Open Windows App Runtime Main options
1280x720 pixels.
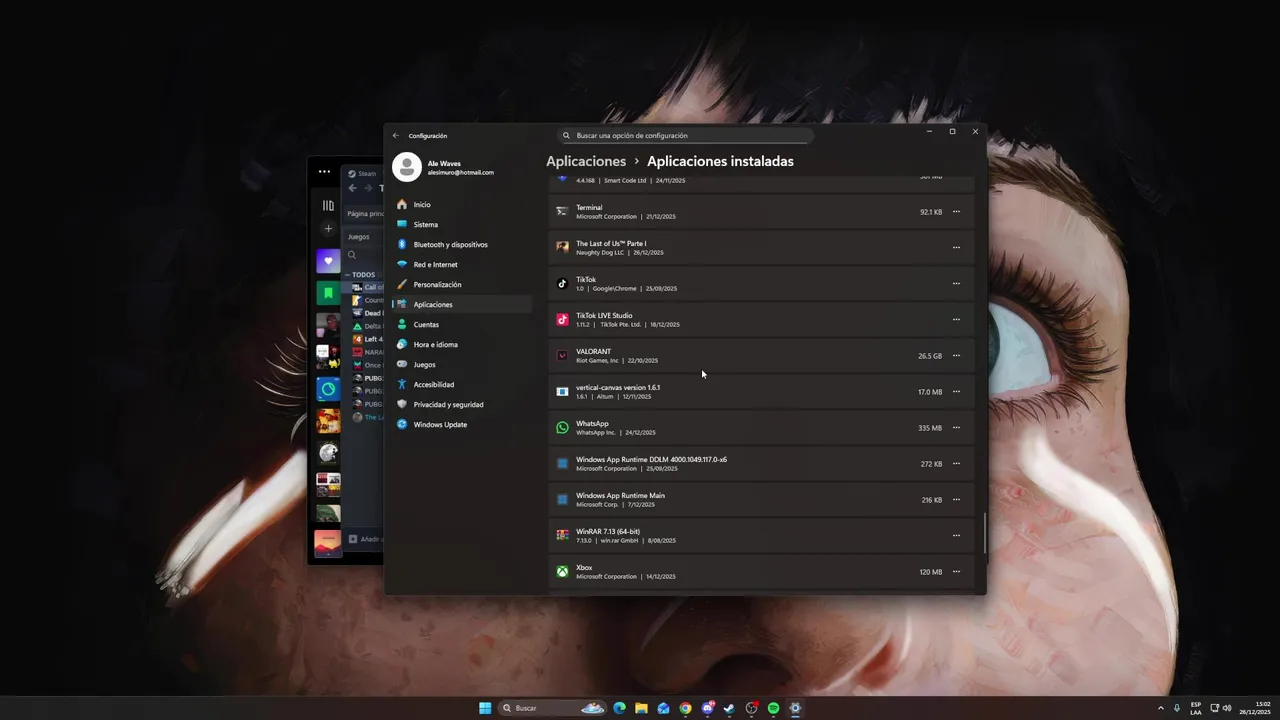956,500
